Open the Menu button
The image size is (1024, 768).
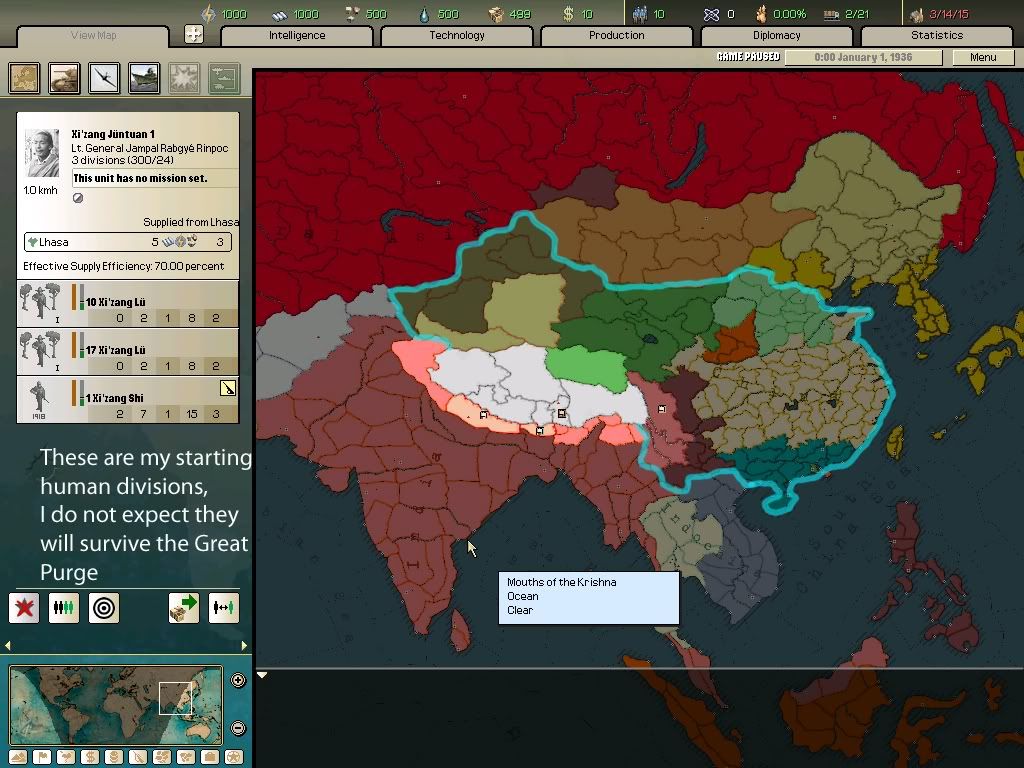[983, 57]
